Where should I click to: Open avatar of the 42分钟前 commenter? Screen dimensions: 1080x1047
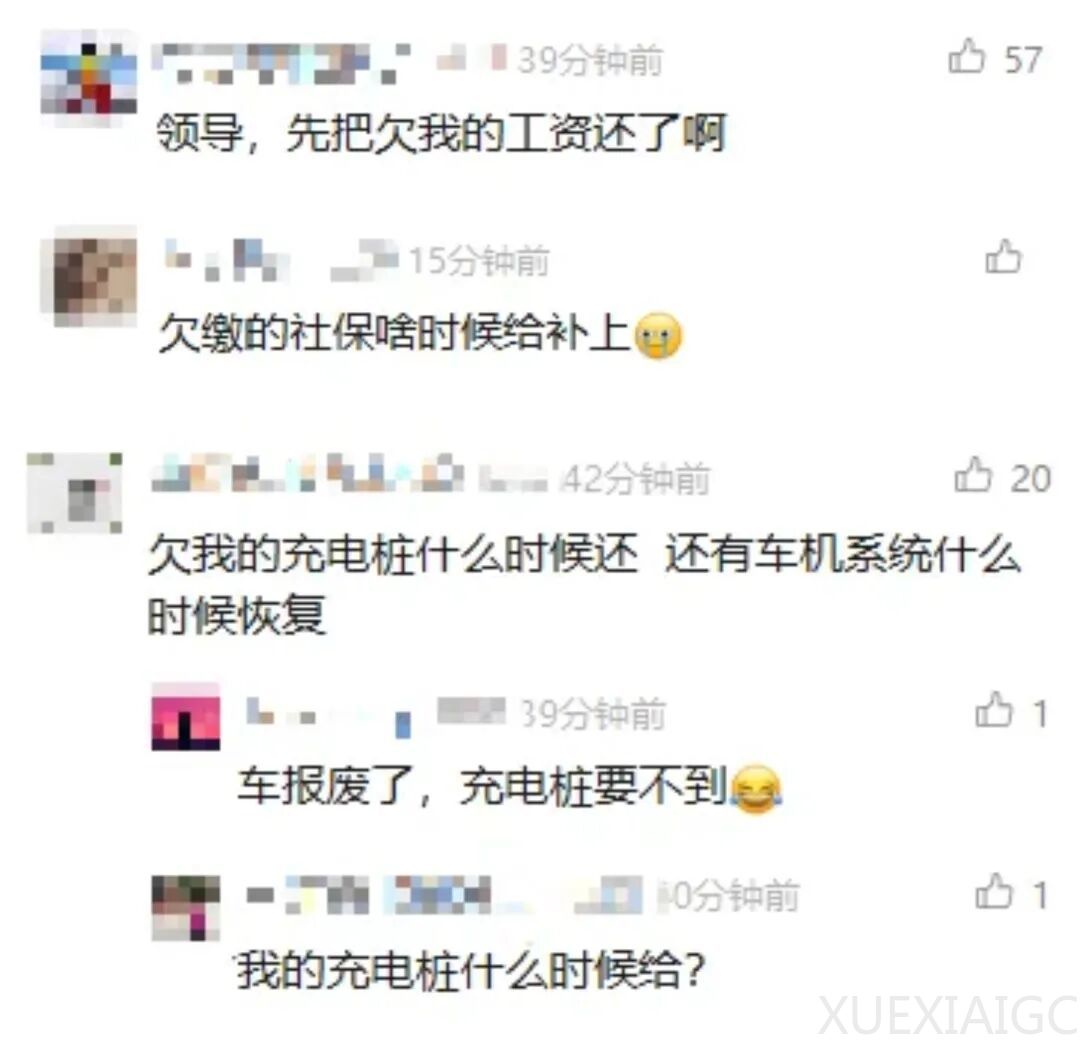pos(74,493)
